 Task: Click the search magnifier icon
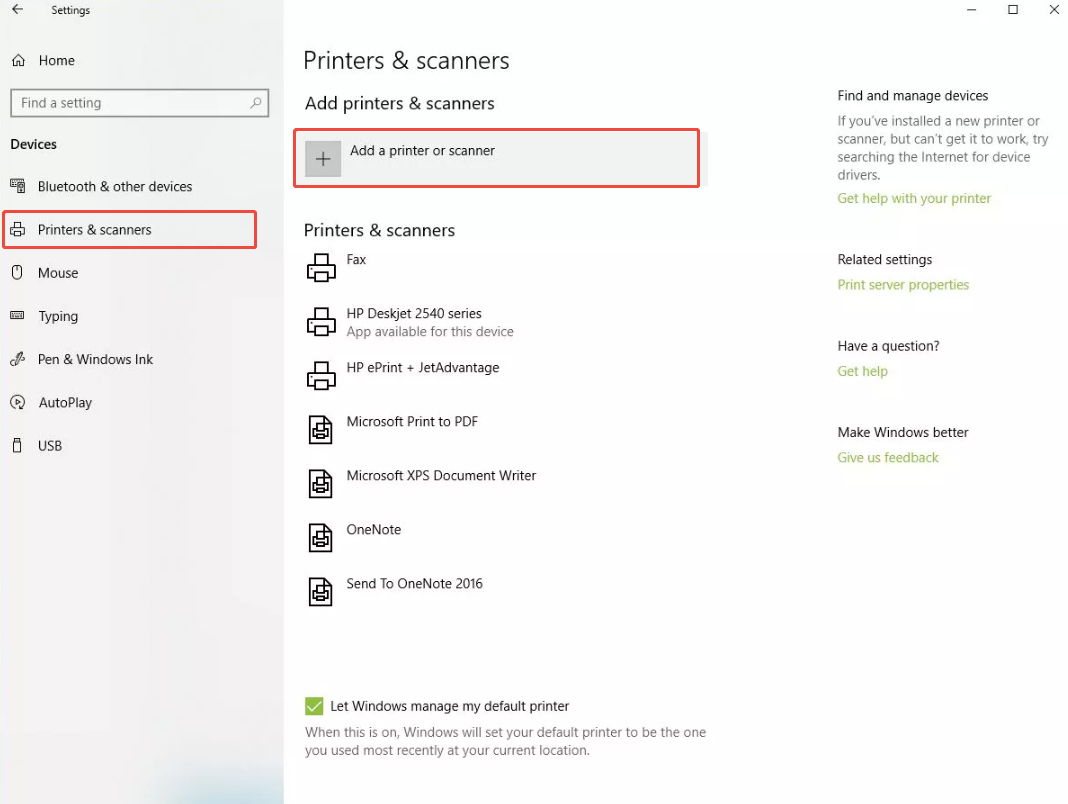click(256, 103)
